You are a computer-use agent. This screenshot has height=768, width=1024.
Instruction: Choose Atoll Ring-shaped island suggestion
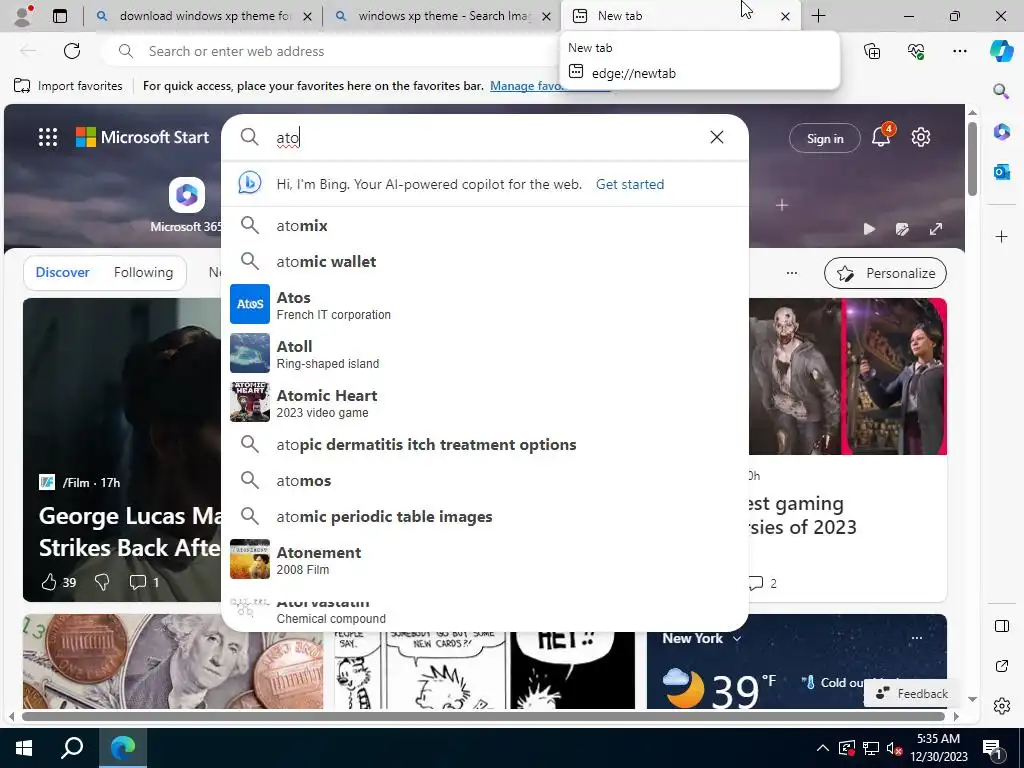coord(485,353)
